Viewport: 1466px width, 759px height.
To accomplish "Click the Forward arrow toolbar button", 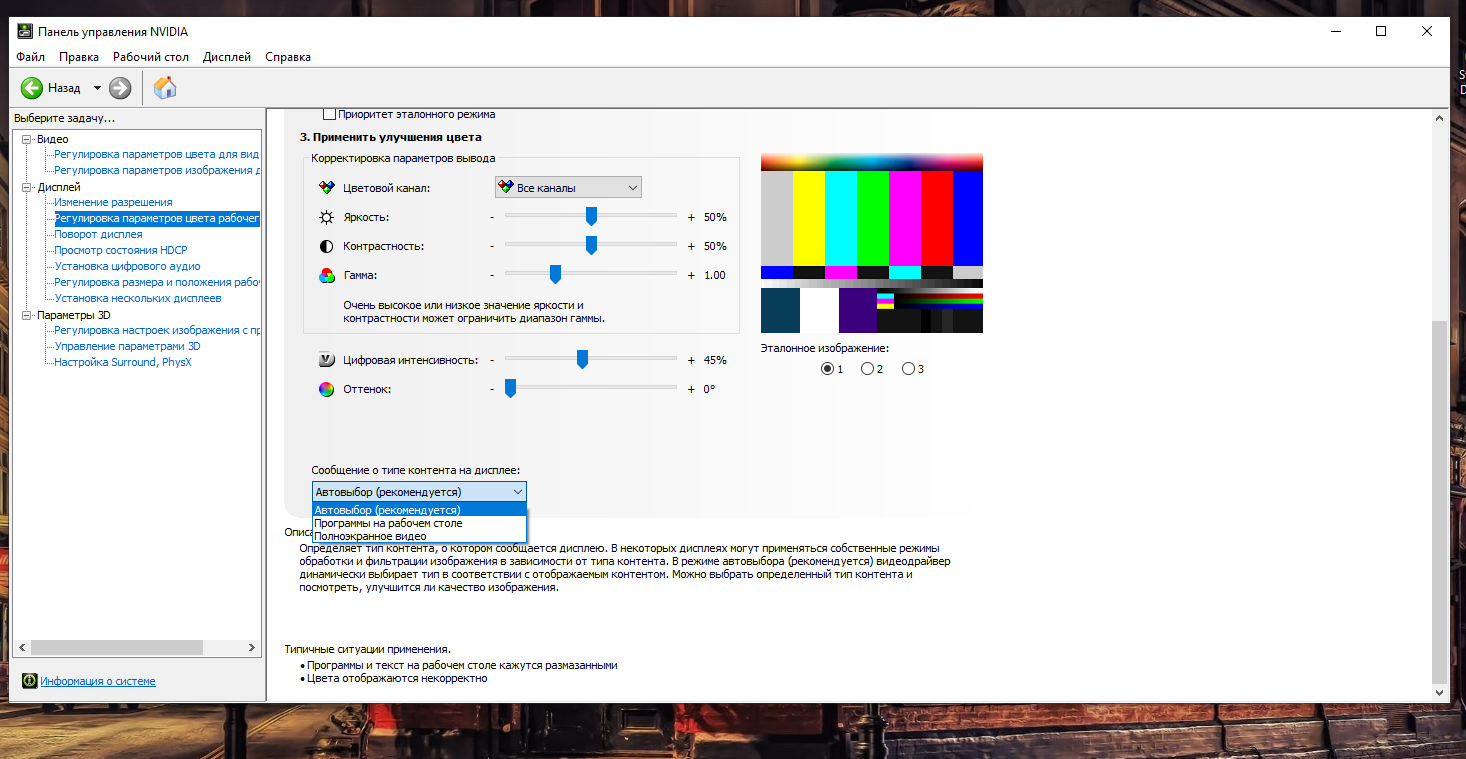I will point(120,88).
